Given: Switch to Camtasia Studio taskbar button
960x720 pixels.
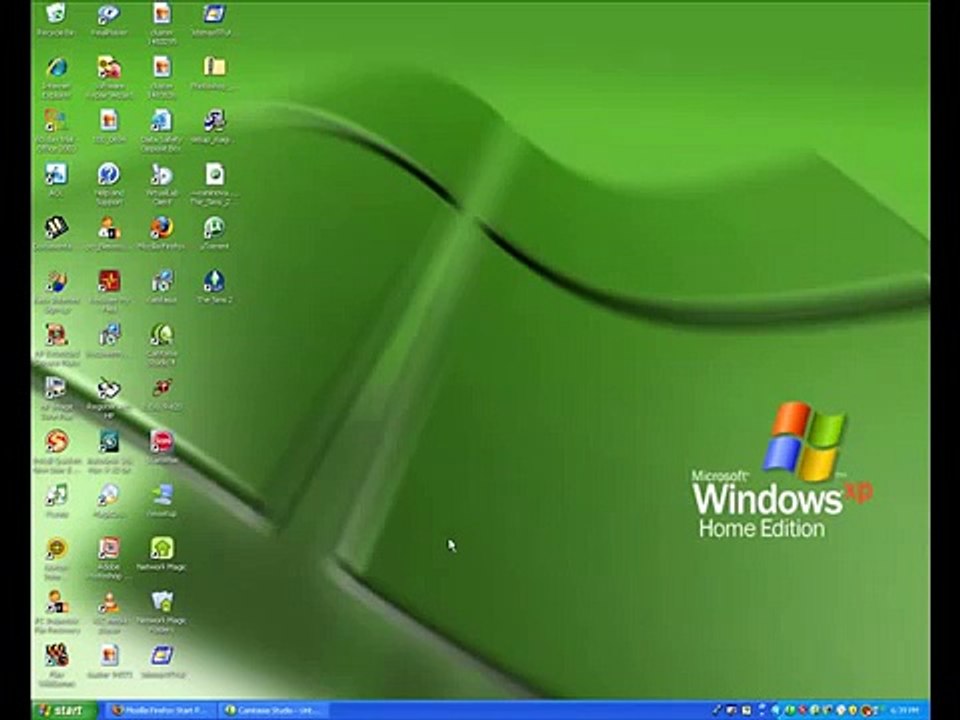Looking at the screenshot, I should click(274, 710).
